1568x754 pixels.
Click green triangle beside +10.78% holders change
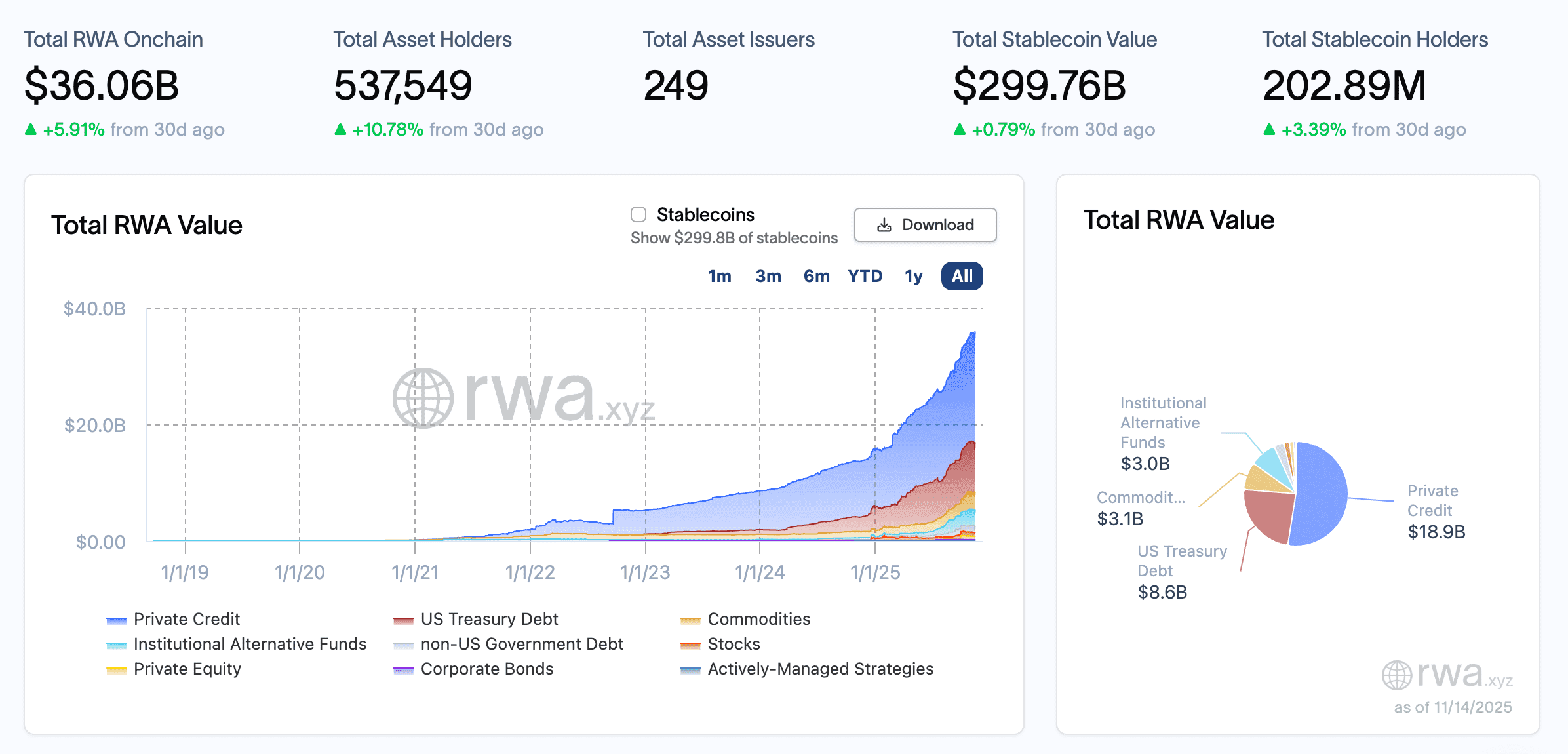pyautogui.click(x=340, y=129)
